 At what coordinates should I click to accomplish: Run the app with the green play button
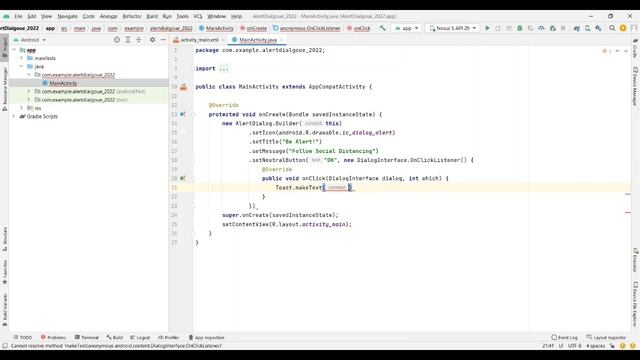click(x=487, y=28)
